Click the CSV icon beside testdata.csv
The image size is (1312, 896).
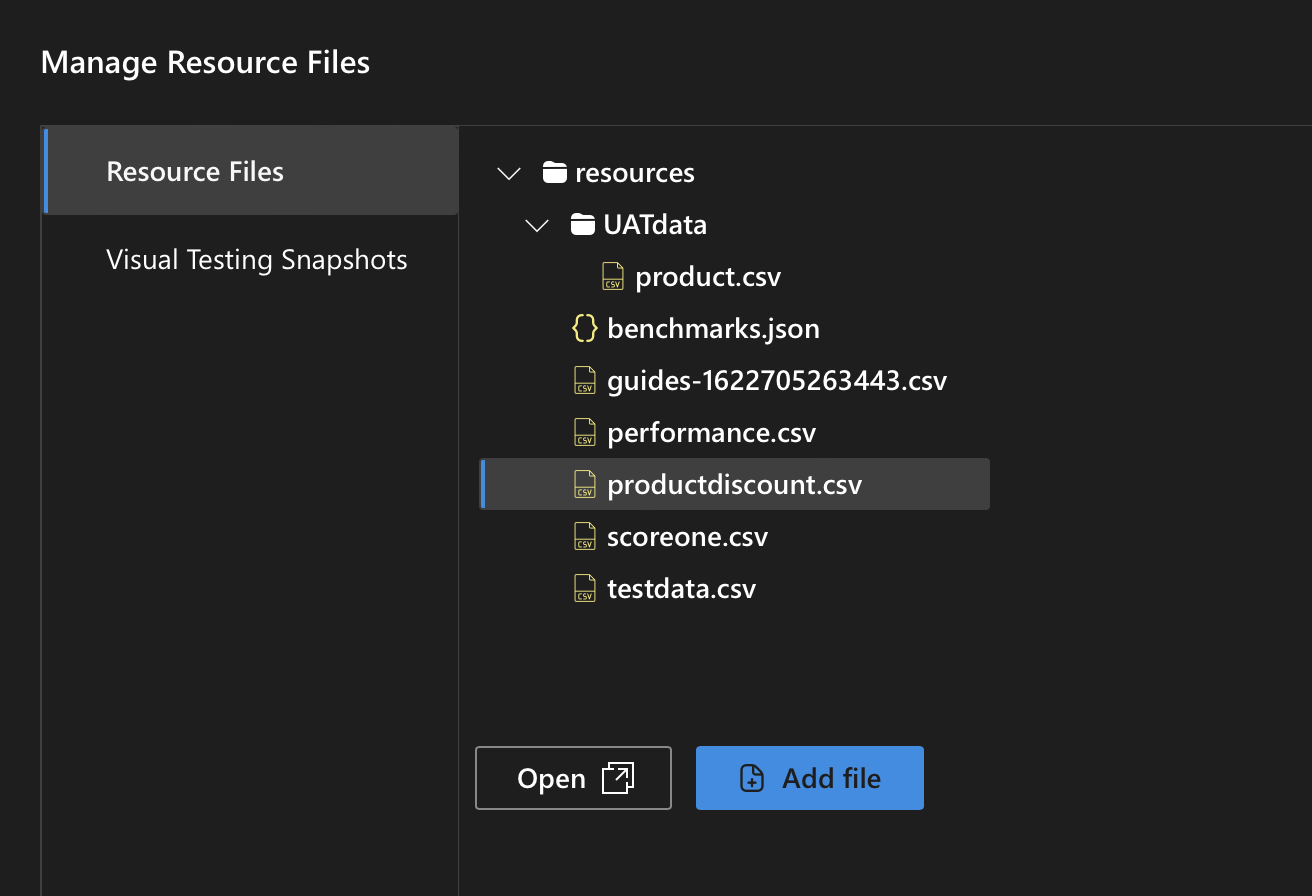pyautogui.click(x=584, y=589)
